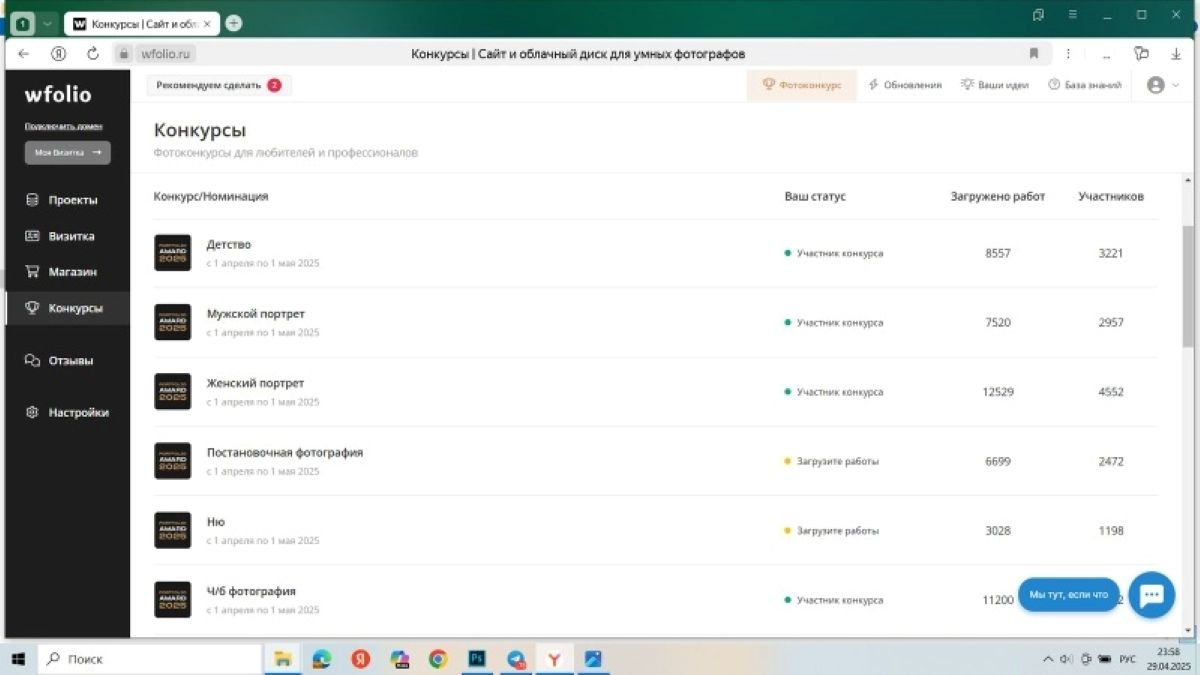Open the Мужской портрет award thumbnail
Image resolution: width=1200 pixels, height=675 pixels.
173,322
